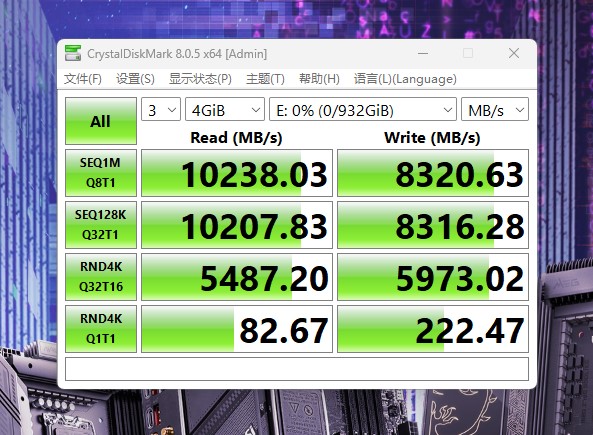Click the SEQ128K write result 8316.28
Image resolution: width=593 pixels, height=435 pixels.
pos(433,225)
